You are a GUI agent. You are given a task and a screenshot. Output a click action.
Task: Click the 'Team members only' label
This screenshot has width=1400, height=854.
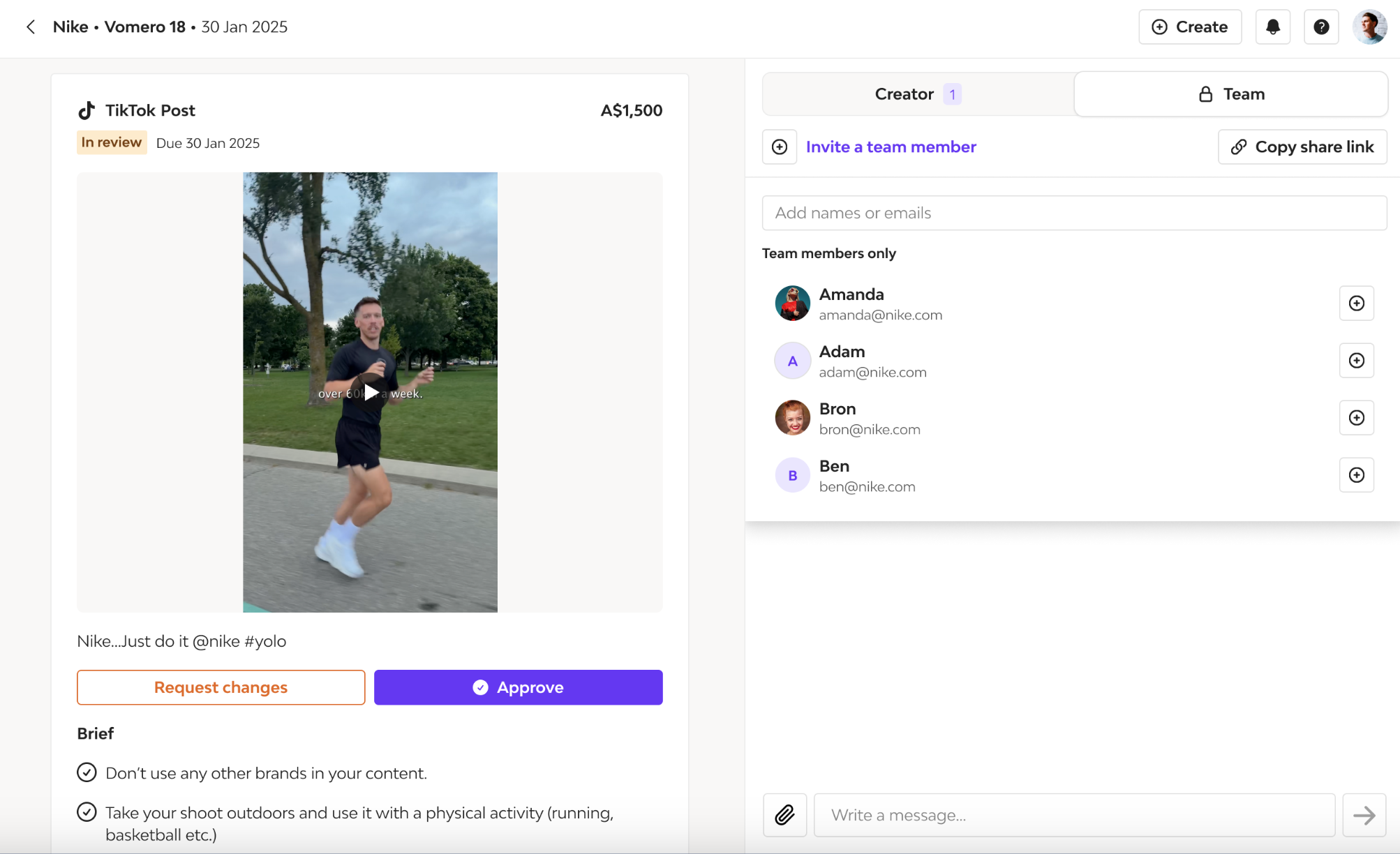coord(828,253)
